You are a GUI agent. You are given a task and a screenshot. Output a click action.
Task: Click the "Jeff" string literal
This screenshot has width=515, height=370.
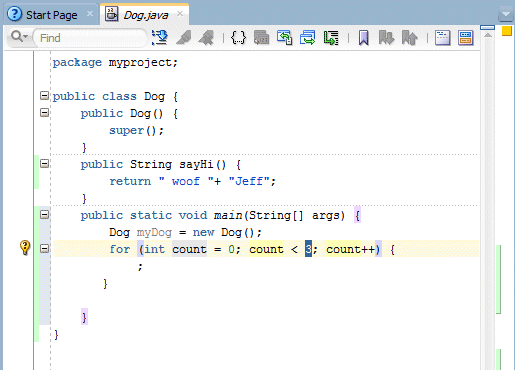[249, 181]
